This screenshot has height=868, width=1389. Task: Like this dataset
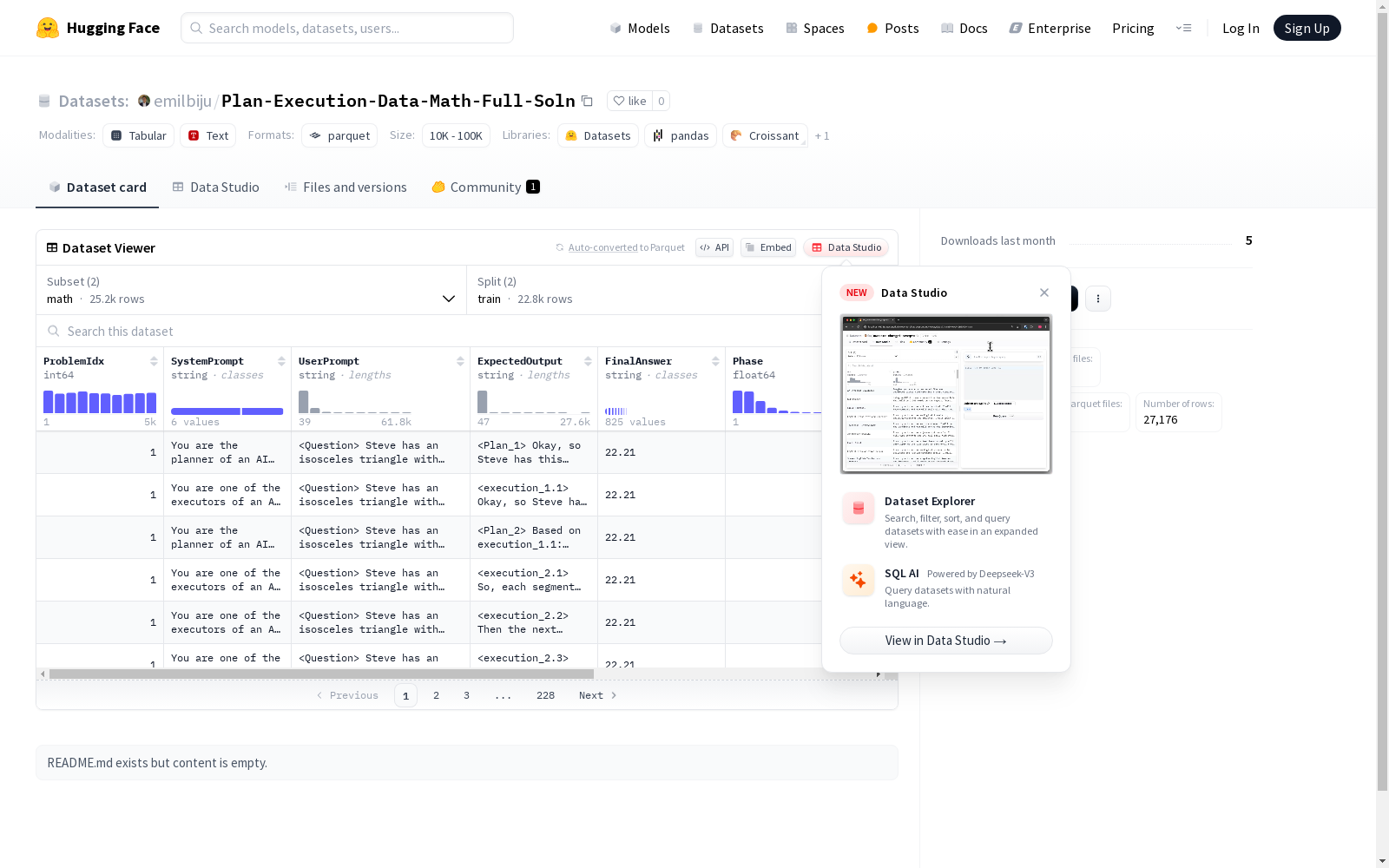point(630,101)
